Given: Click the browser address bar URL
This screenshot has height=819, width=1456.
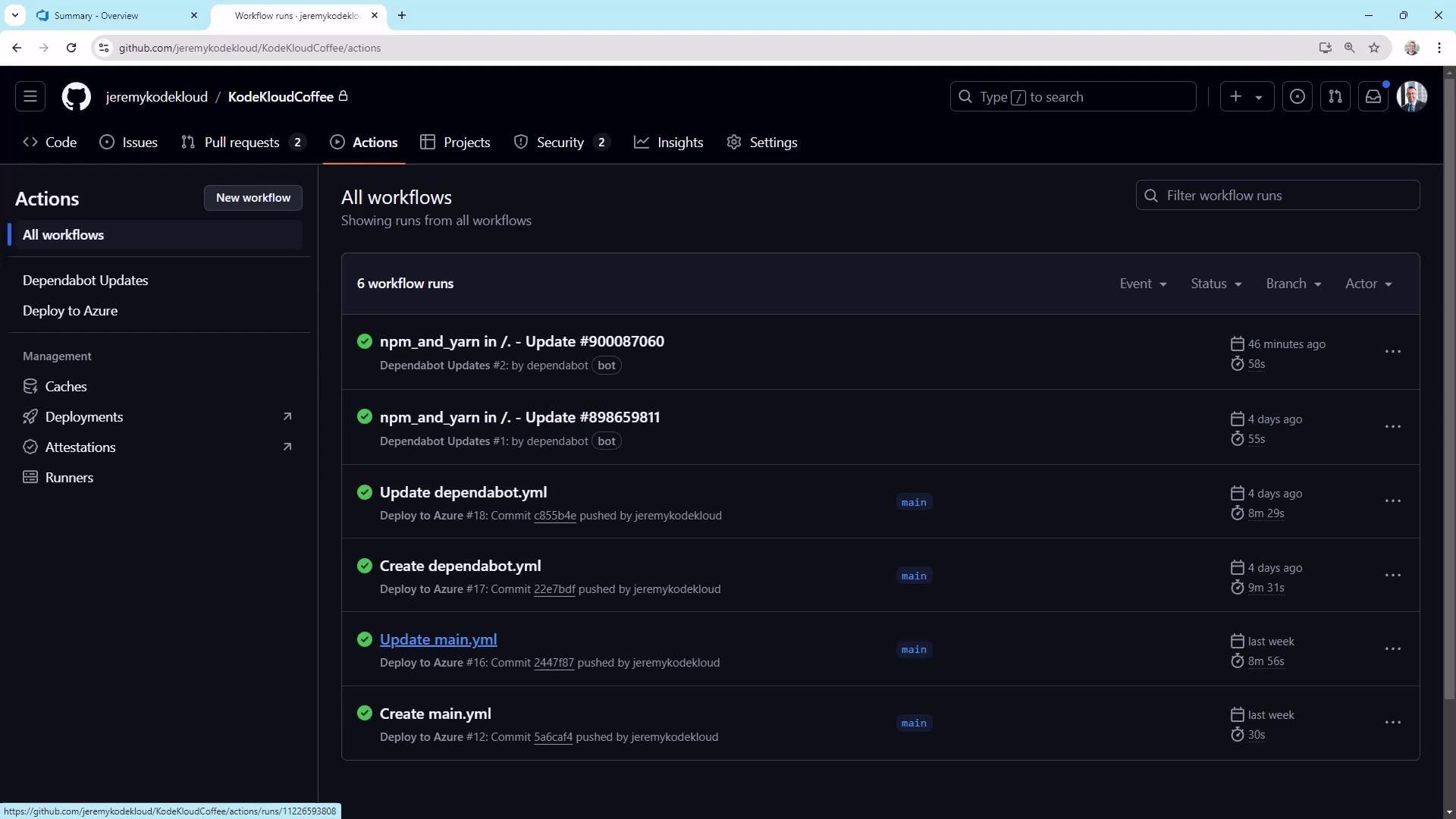Looking at the screenshot, I should tap(249, 48).
